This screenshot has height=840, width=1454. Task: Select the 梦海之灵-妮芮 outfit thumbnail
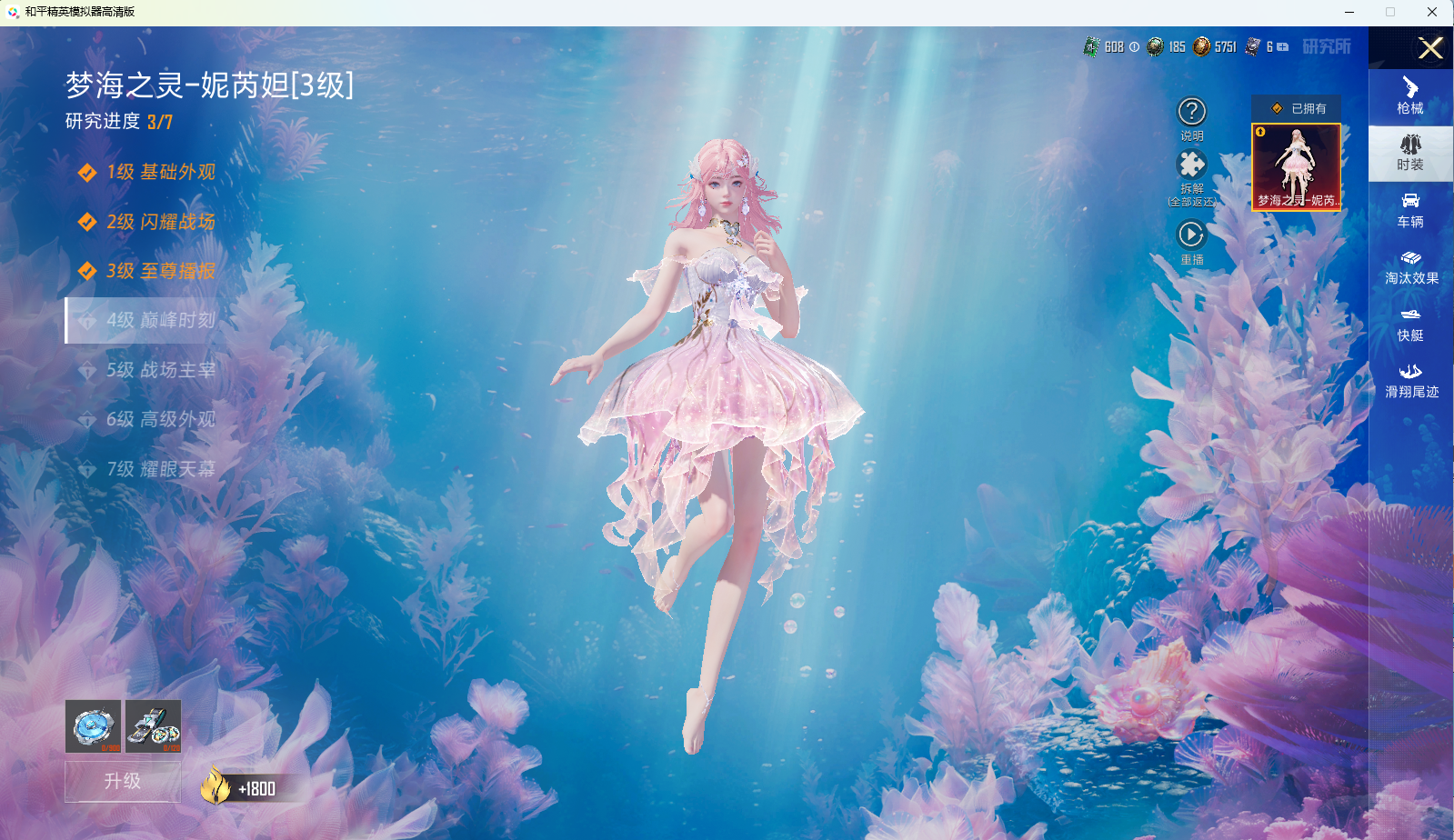[1296, 167]
